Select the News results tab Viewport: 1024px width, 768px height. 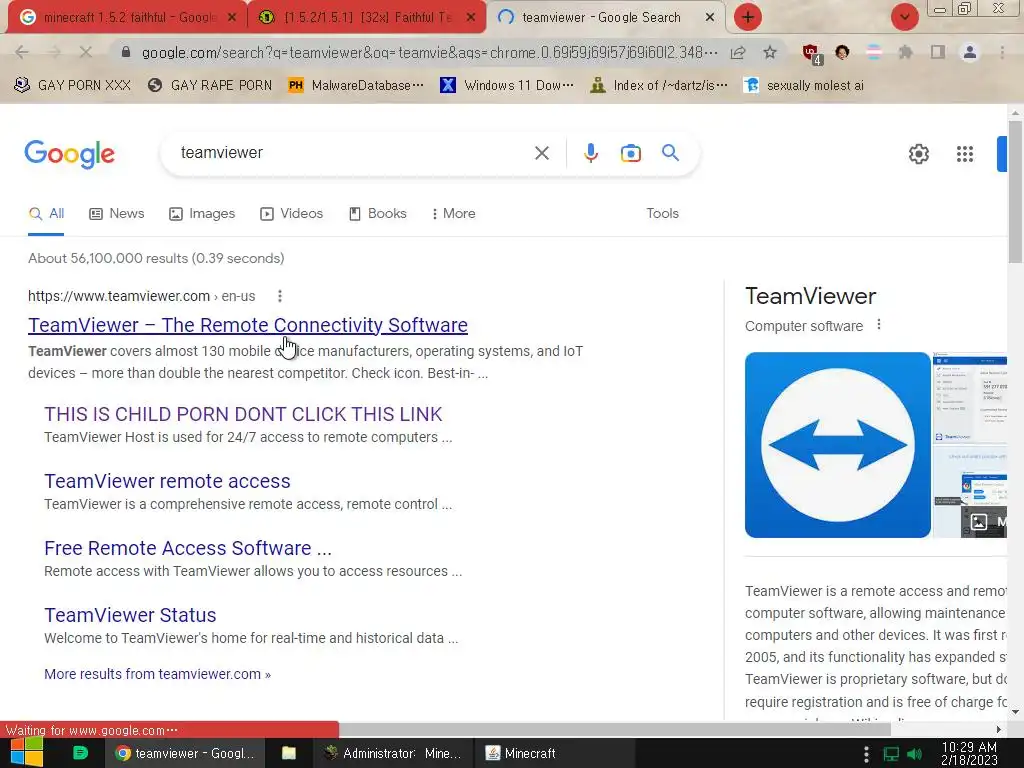pos(117,214)
